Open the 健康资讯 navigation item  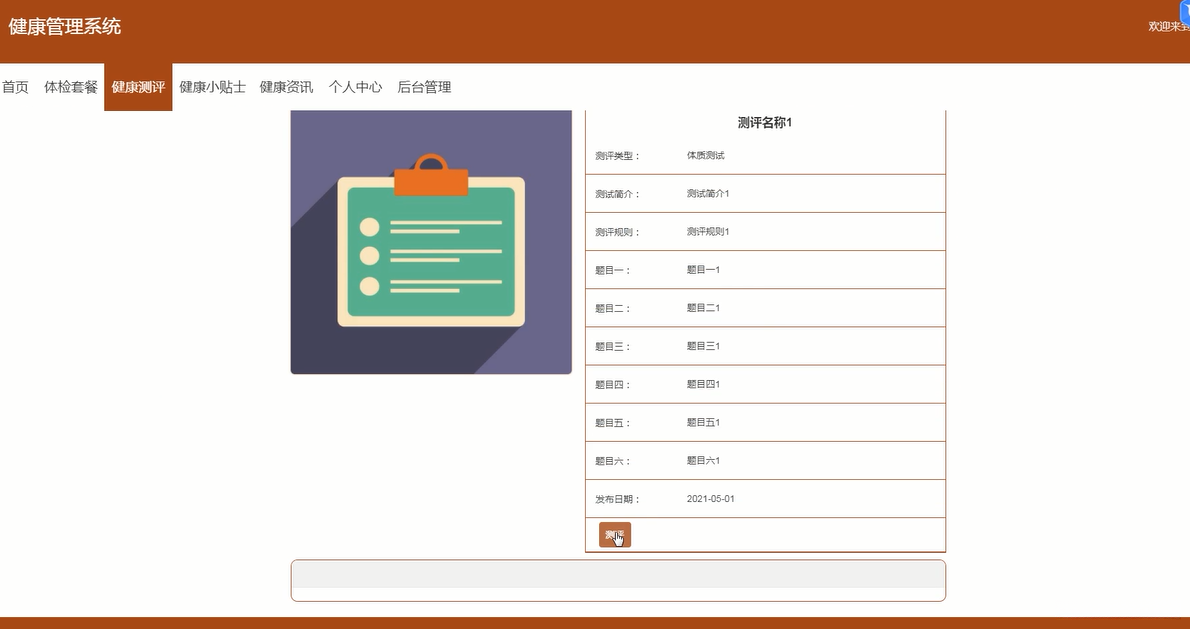[x=284, y=87]
